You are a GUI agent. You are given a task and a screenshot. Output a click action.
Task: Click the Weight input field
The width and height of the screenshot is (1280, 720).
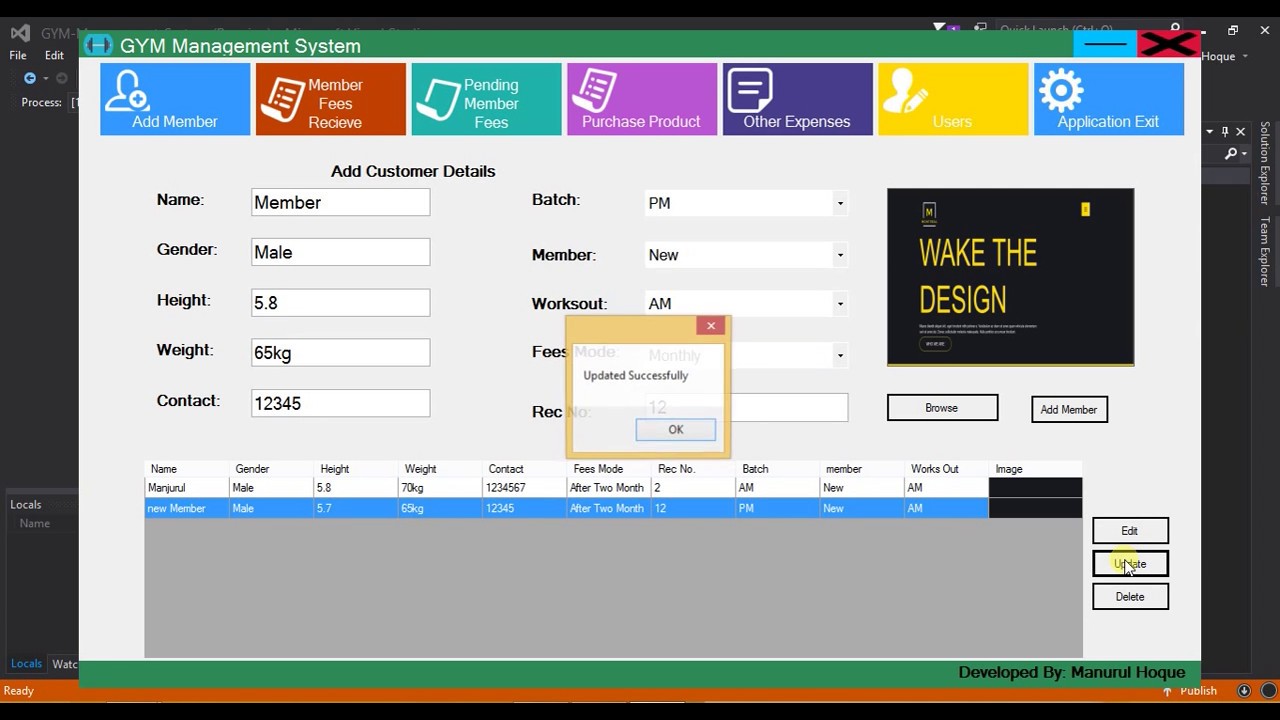341,352
